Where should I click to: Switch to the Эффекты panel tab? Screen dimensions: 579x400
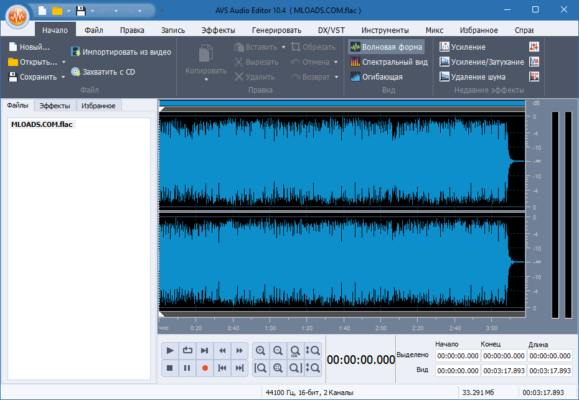(x=55, y=106)
